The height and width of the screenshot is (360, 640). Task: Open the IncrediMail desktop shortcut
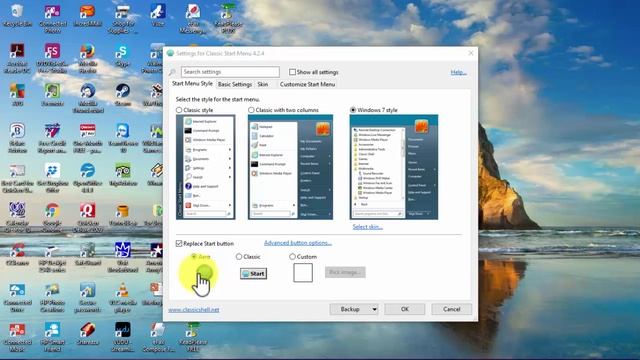pyautogui.click(x=87, y=16)
